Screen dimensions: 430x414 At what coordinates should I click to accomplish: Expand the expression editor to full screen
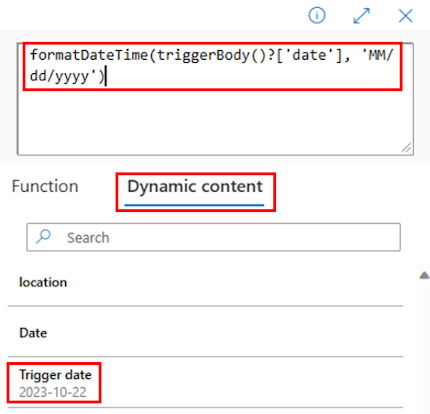361,16
